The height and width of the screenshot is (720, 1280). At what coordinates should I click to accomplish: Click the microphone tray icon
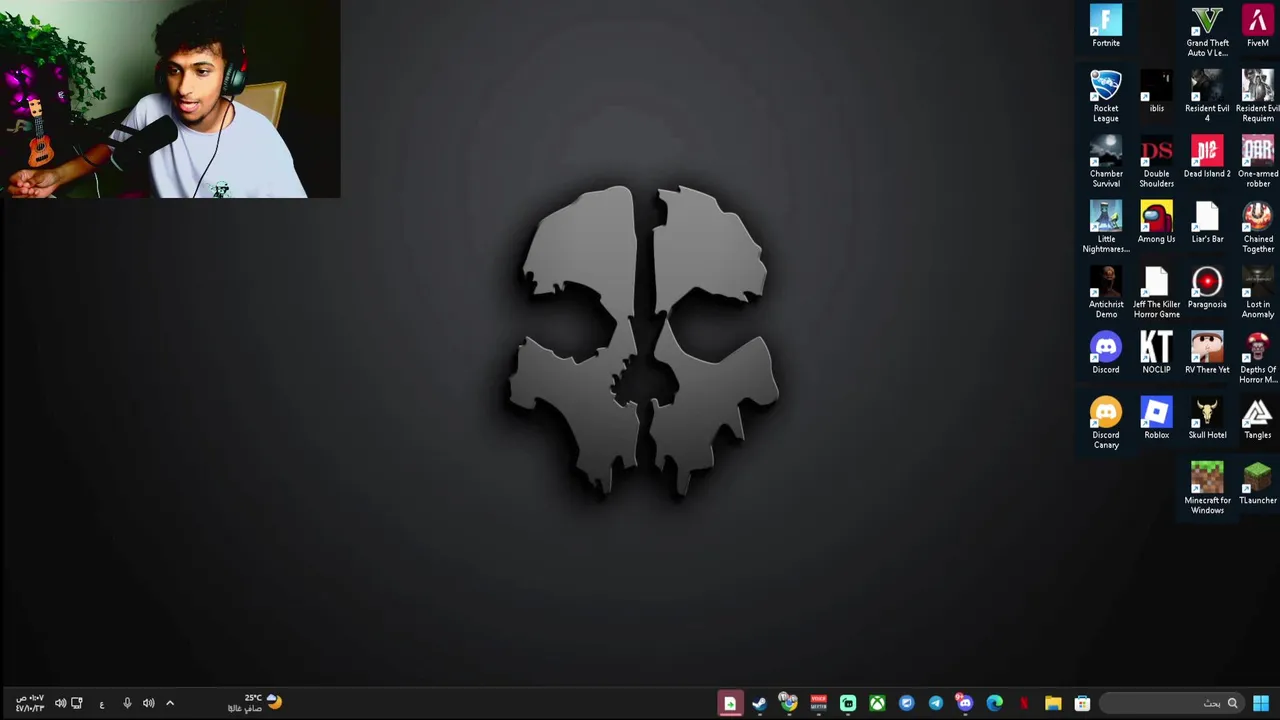click(127, 703)
